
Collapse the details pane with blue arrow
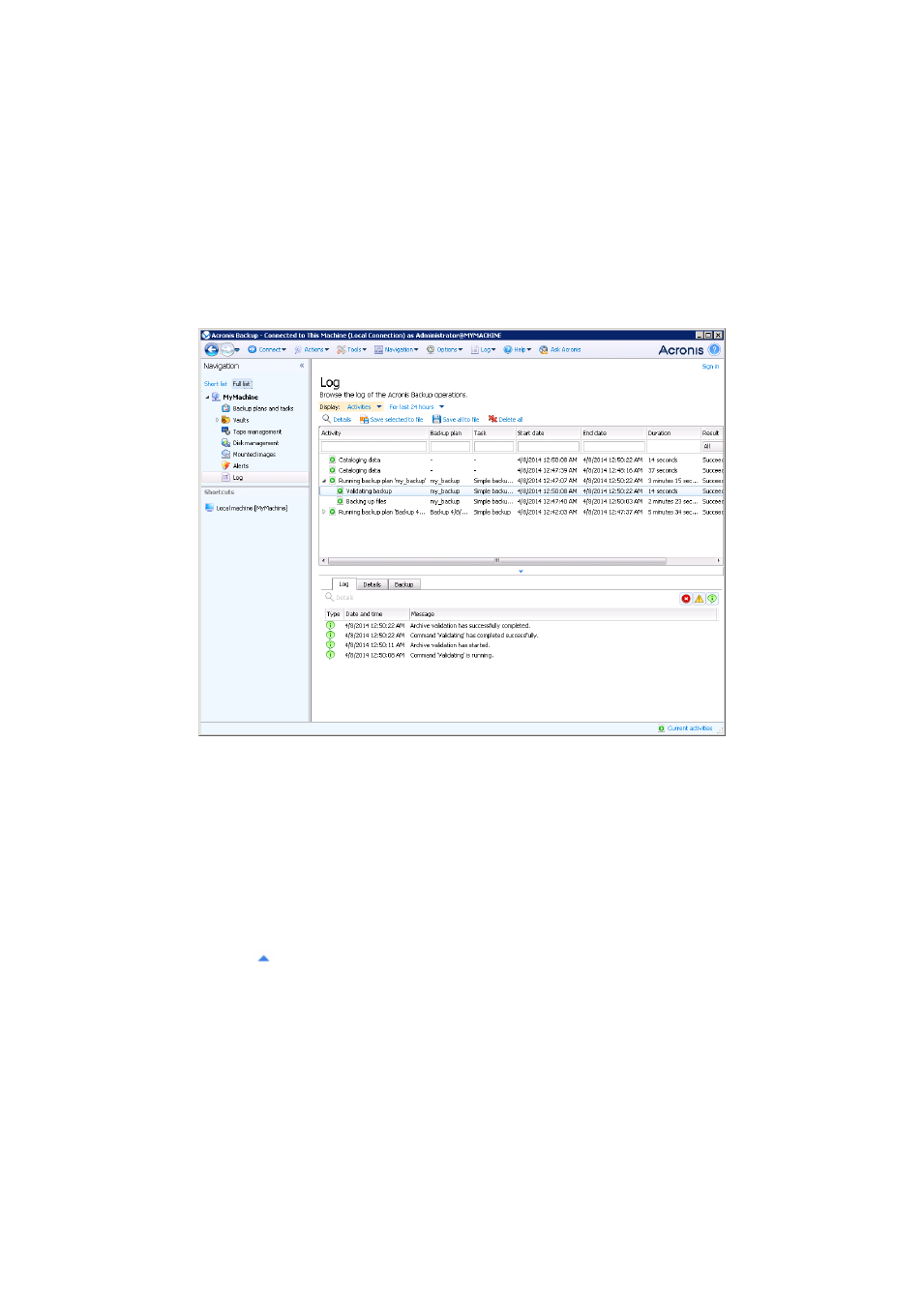click(521, 572)
